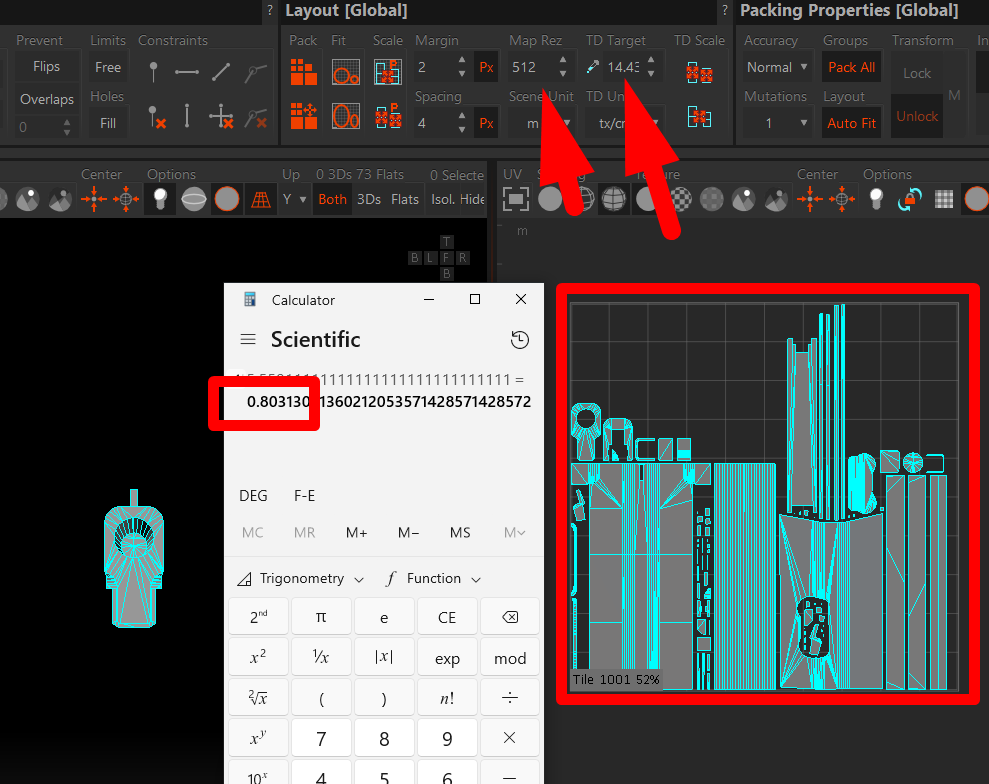Viewport: 989px width, 784px height.
Task: Open the Calculator hamburger navigation menu
Action: [248, 340]
